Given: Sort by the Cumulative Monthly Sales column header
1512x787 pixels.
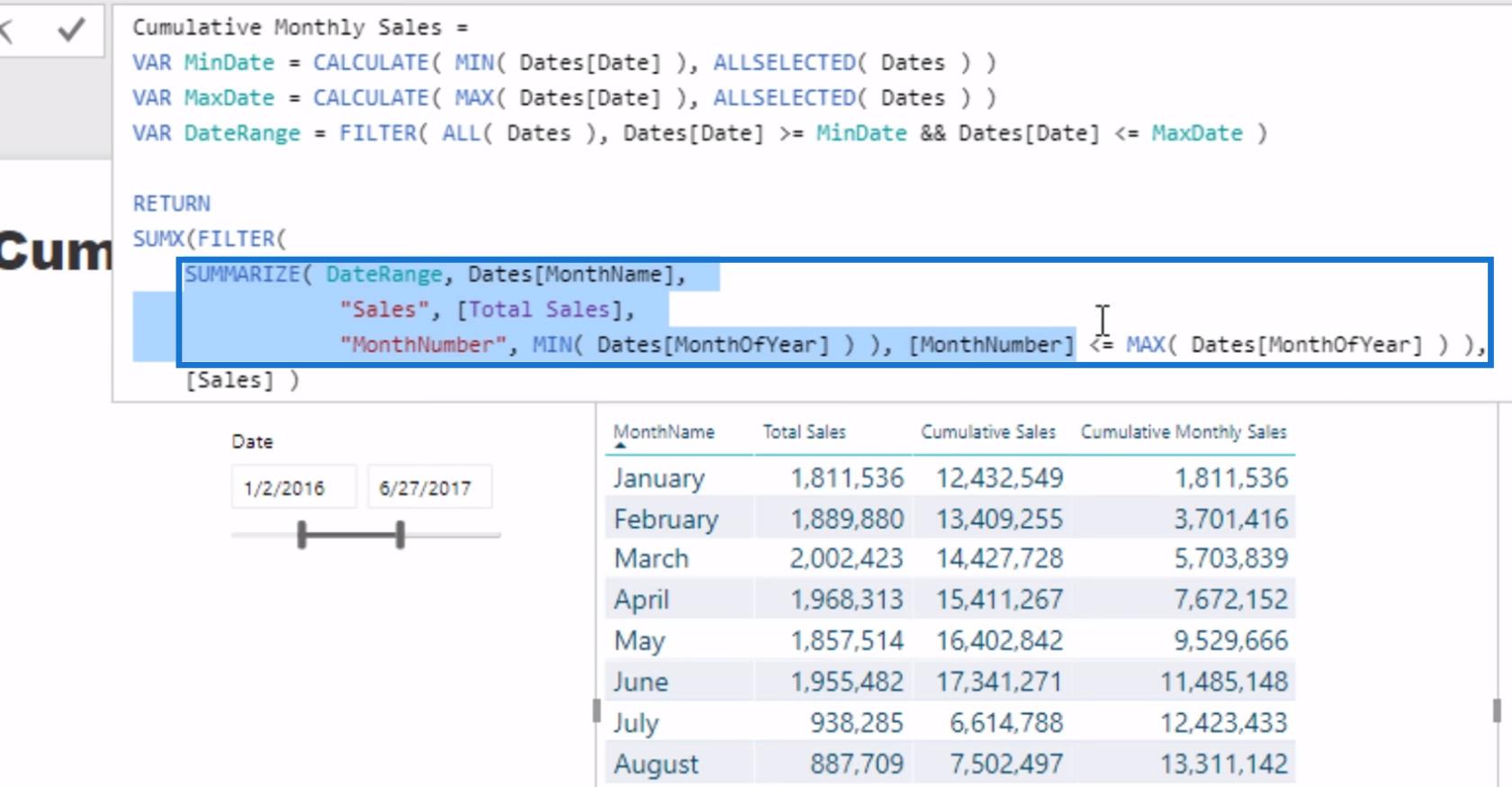Looking at the screenshot, I should coord(1183,432).
